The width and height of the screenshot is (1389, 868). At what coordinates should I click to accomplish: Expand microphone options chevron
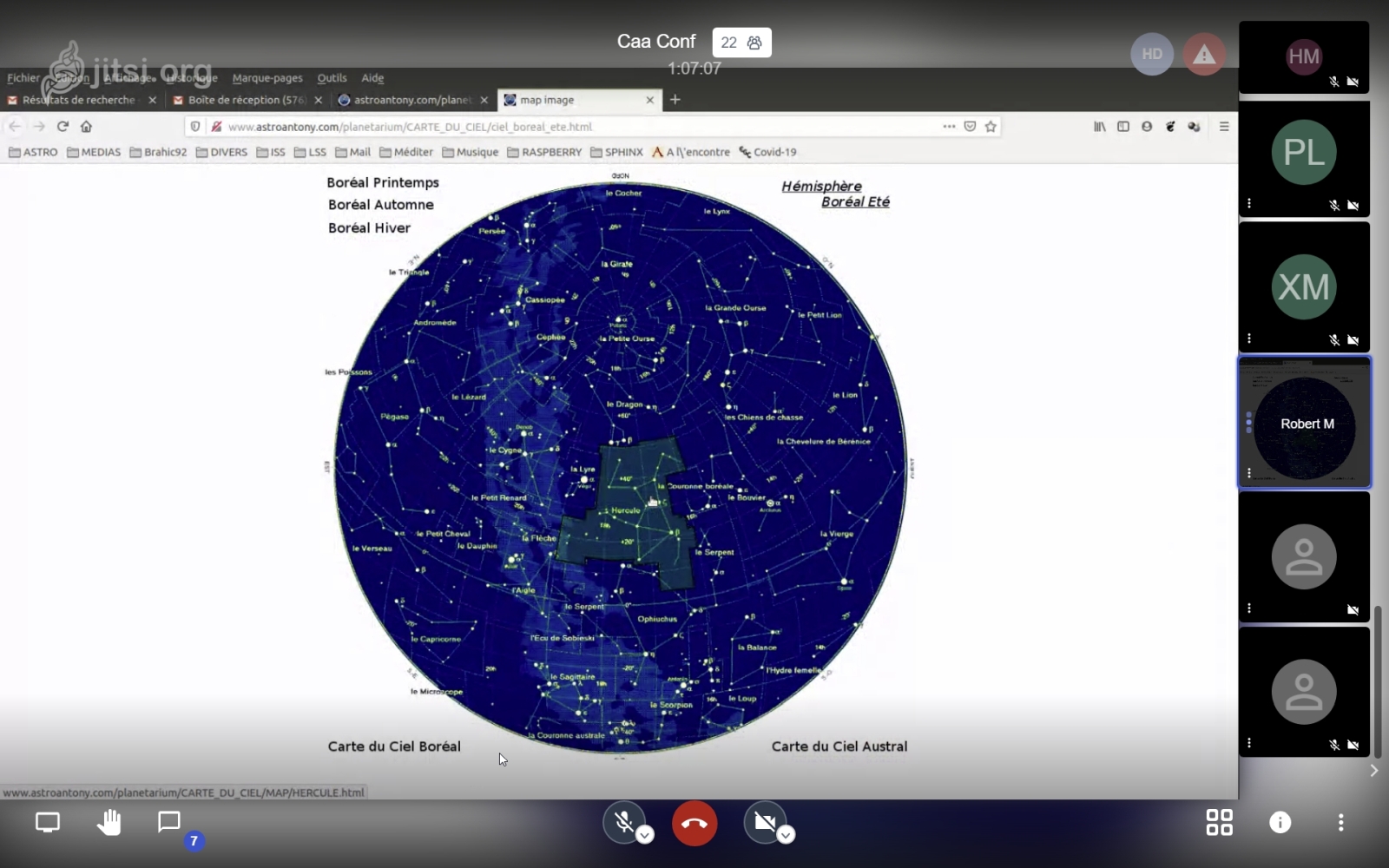pyautogui.click(x=644, y=835)
